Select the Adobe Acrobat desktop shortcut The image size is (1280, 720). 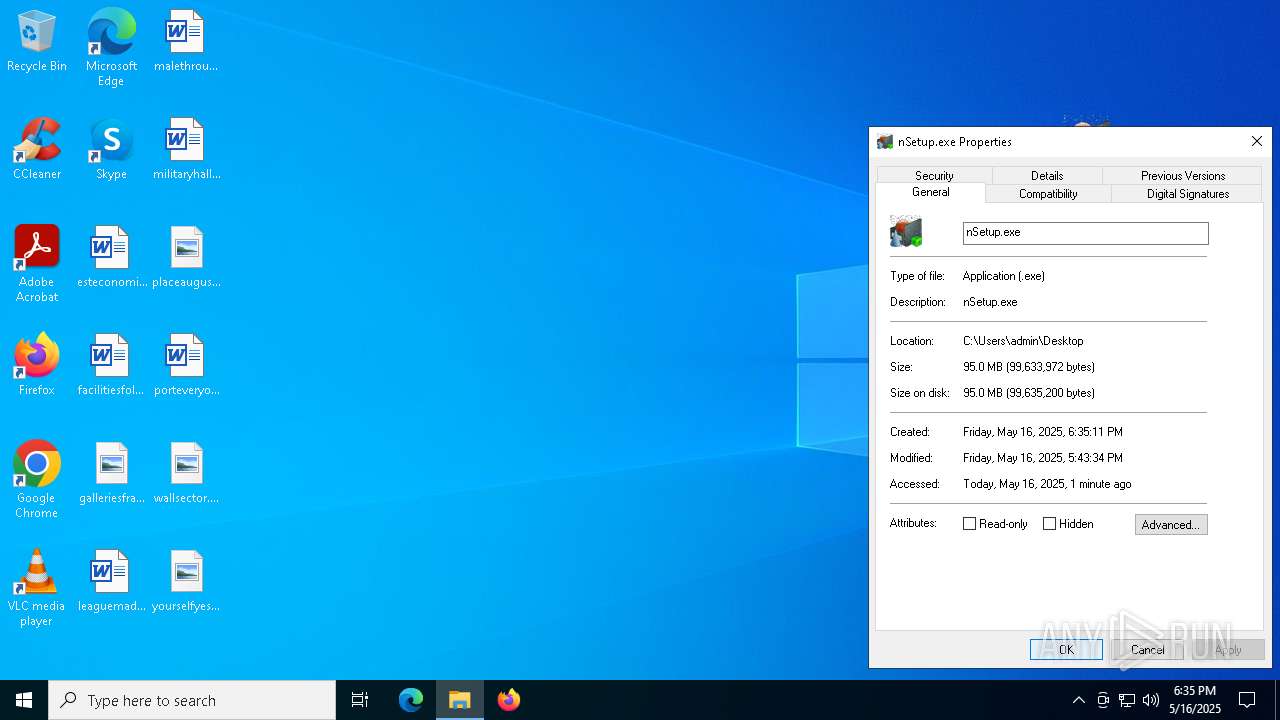pos(37,264)
